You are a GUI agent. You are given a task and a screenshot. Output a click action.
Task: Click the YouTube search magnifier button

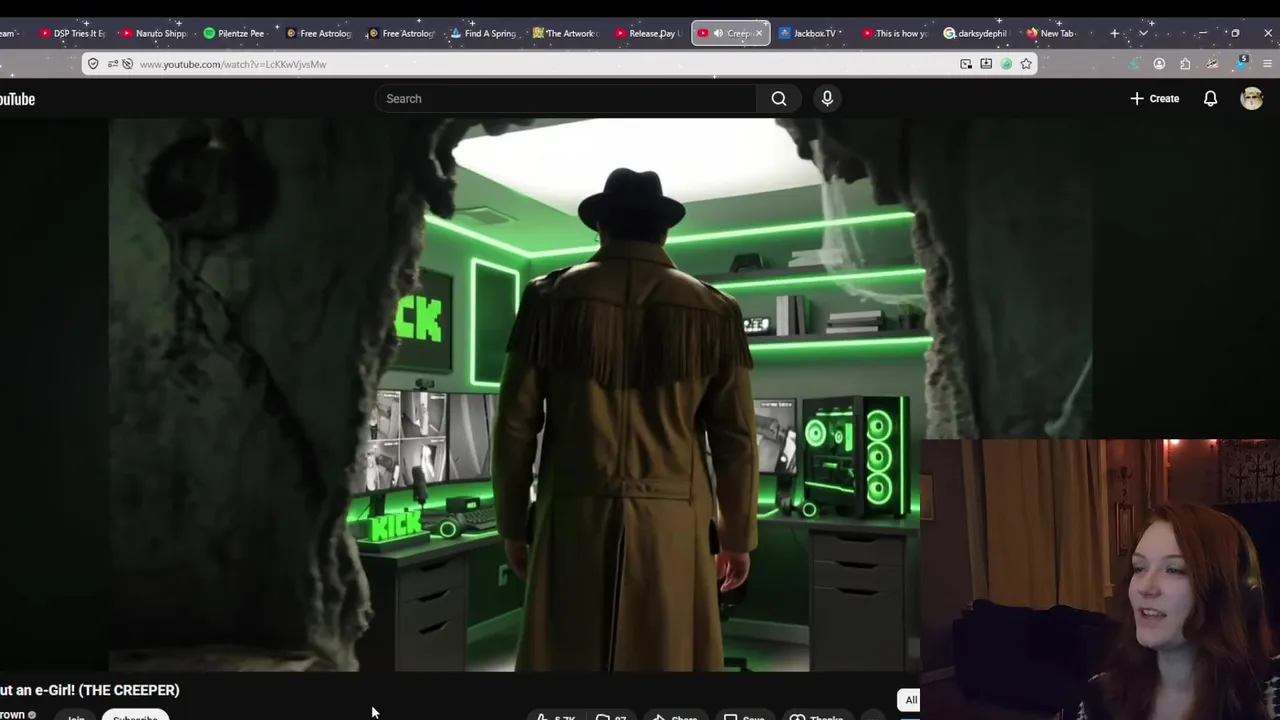[x=779, y=99]
